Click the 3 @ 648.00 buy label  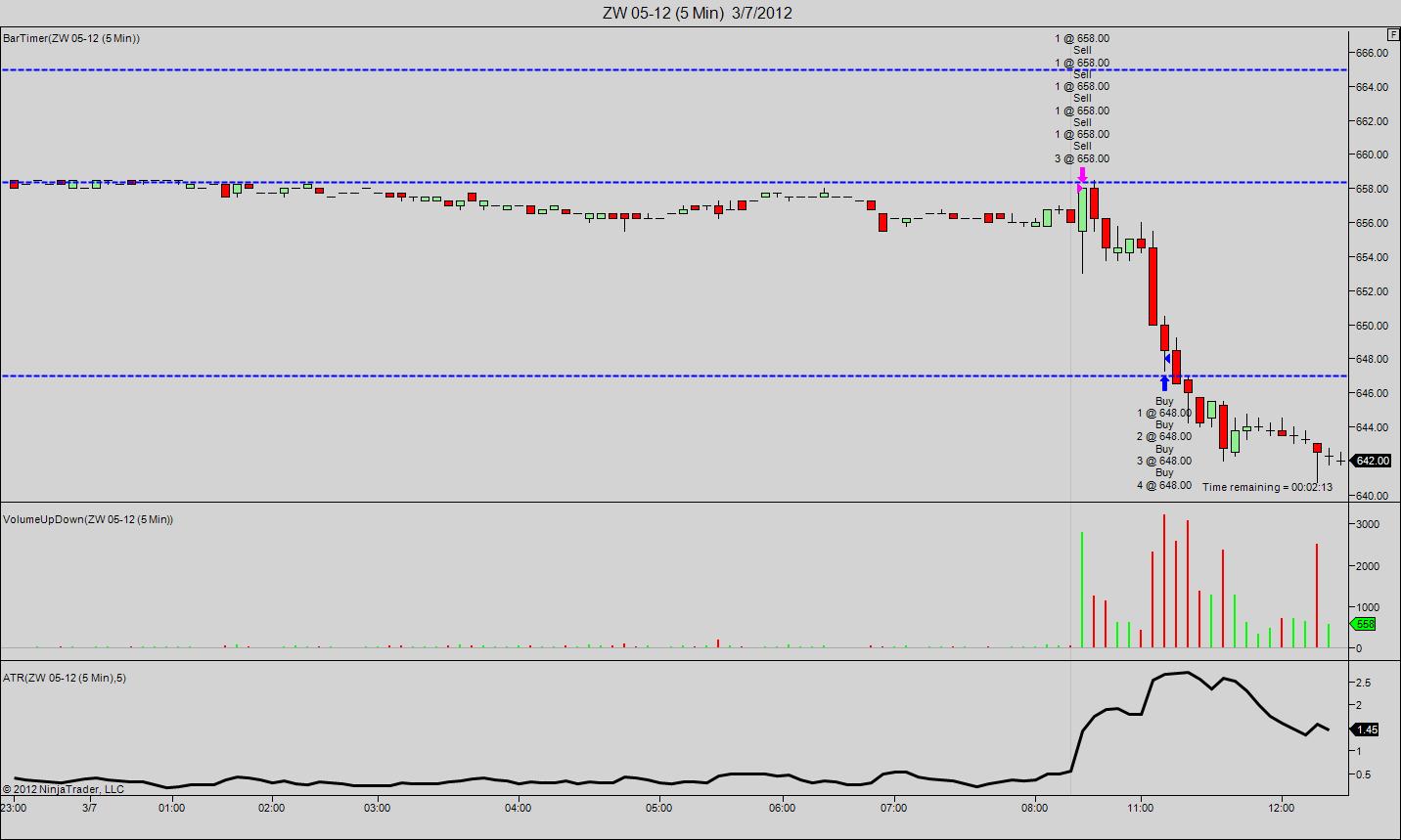coord(1164,461)
